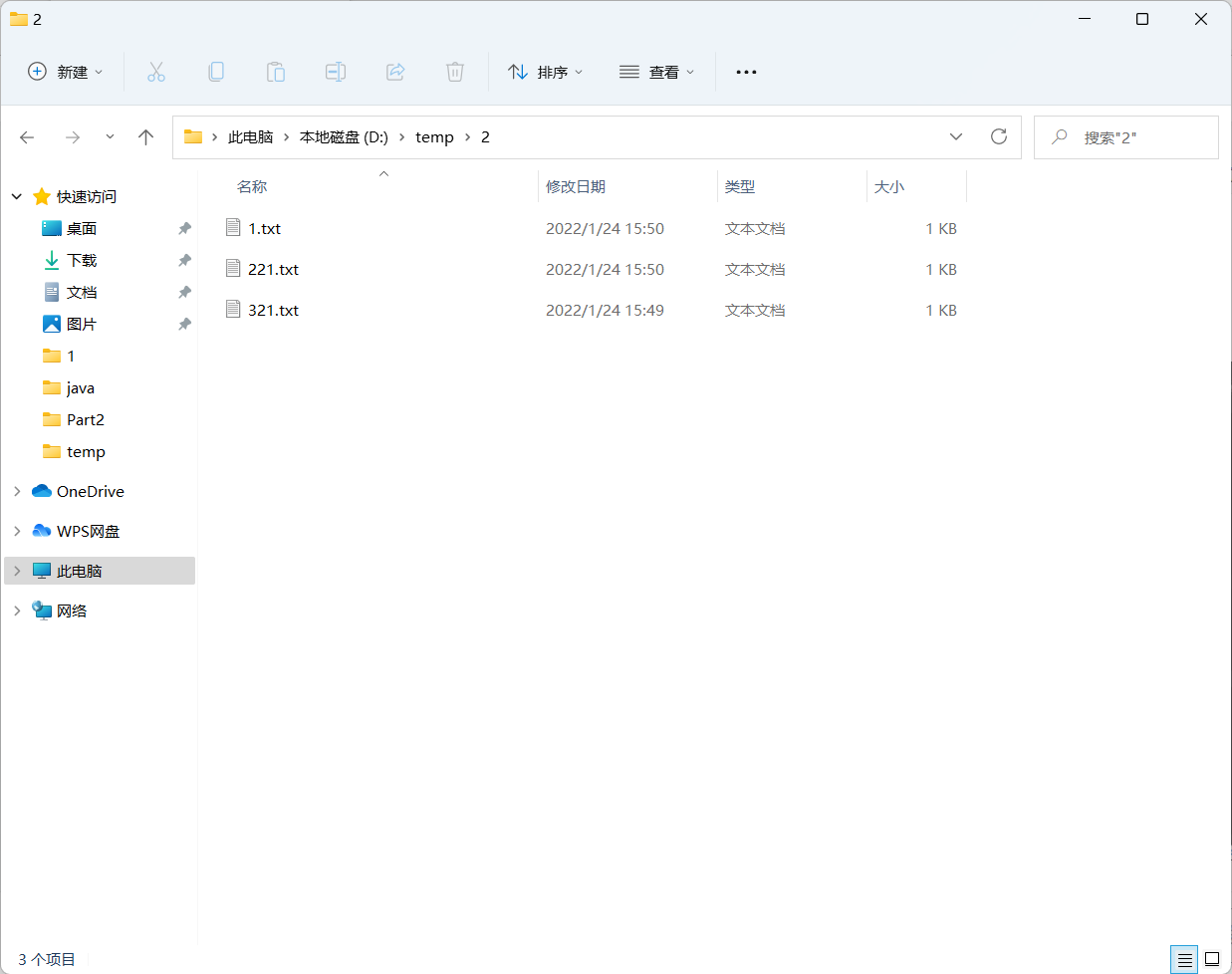The width and height of the screenshot is (1232, 974).
Task: Click the Copy icon
Action: click(x=216, y=71)
